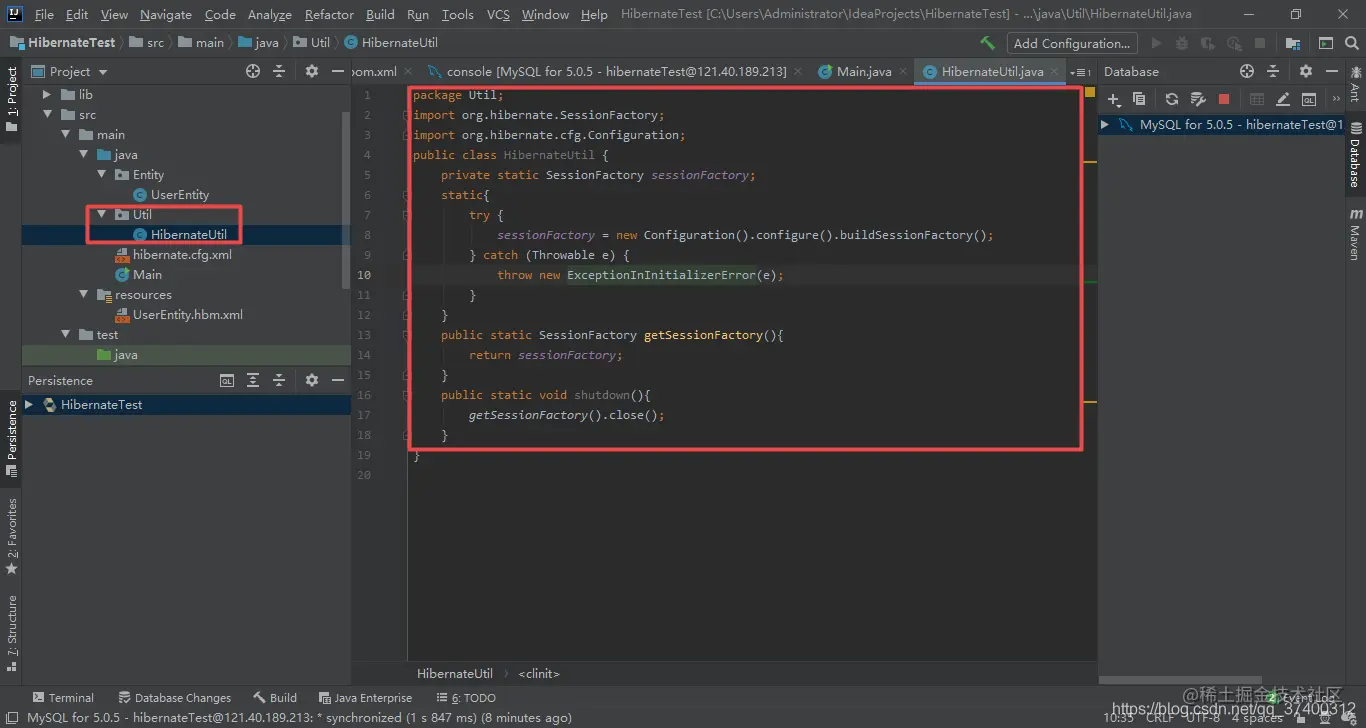This screenshot has width=1366, height=728.
Task: Locate the current file in Project panel
Action: [x=253, y=71]
